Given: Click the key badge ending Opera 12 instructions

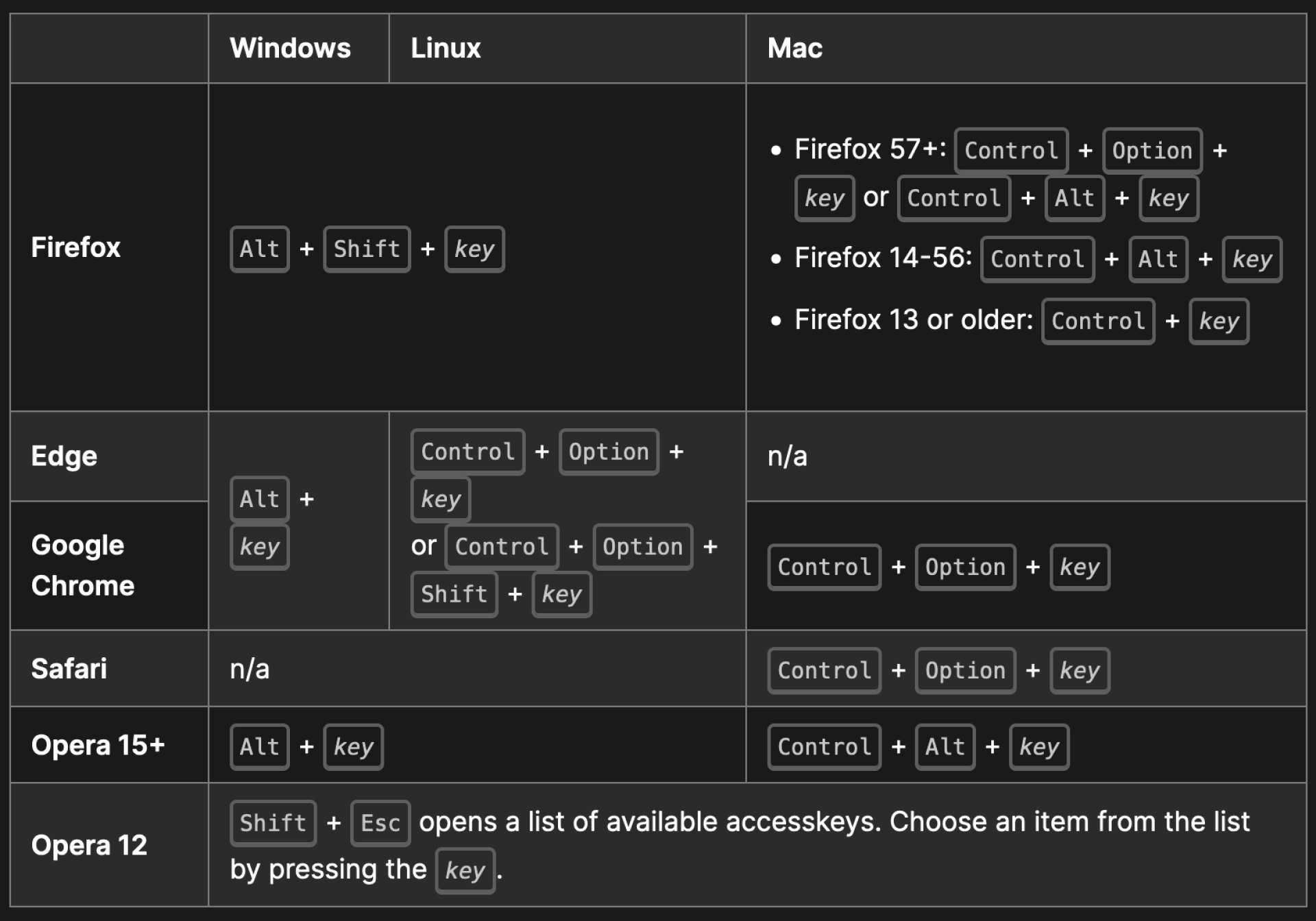Looking at the screenshot, I should 465,869.
